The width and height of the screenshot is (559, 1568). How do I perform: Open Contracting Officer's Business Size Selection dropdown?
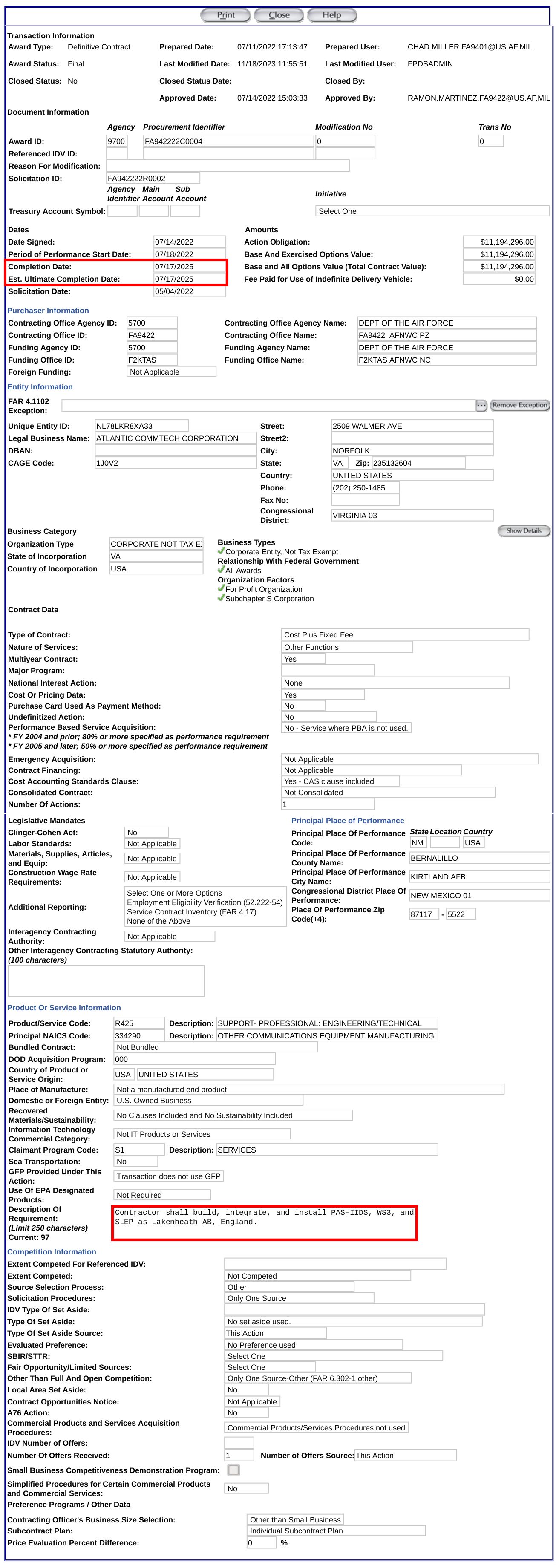pyautogui.click(x=295, y=1519)
